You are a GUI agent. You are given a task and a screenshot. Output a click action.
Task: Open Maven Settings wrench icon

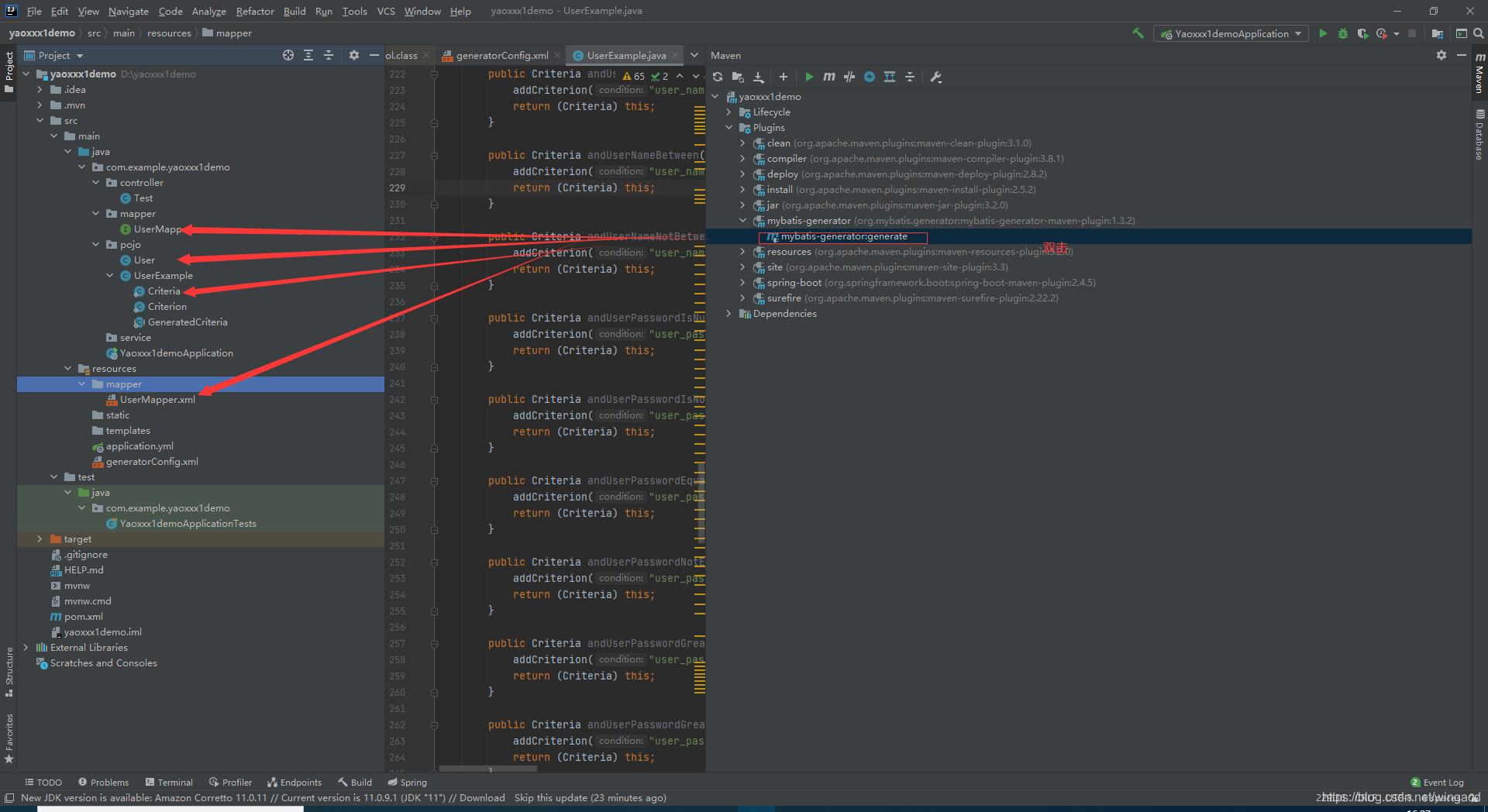click(935, 77)
